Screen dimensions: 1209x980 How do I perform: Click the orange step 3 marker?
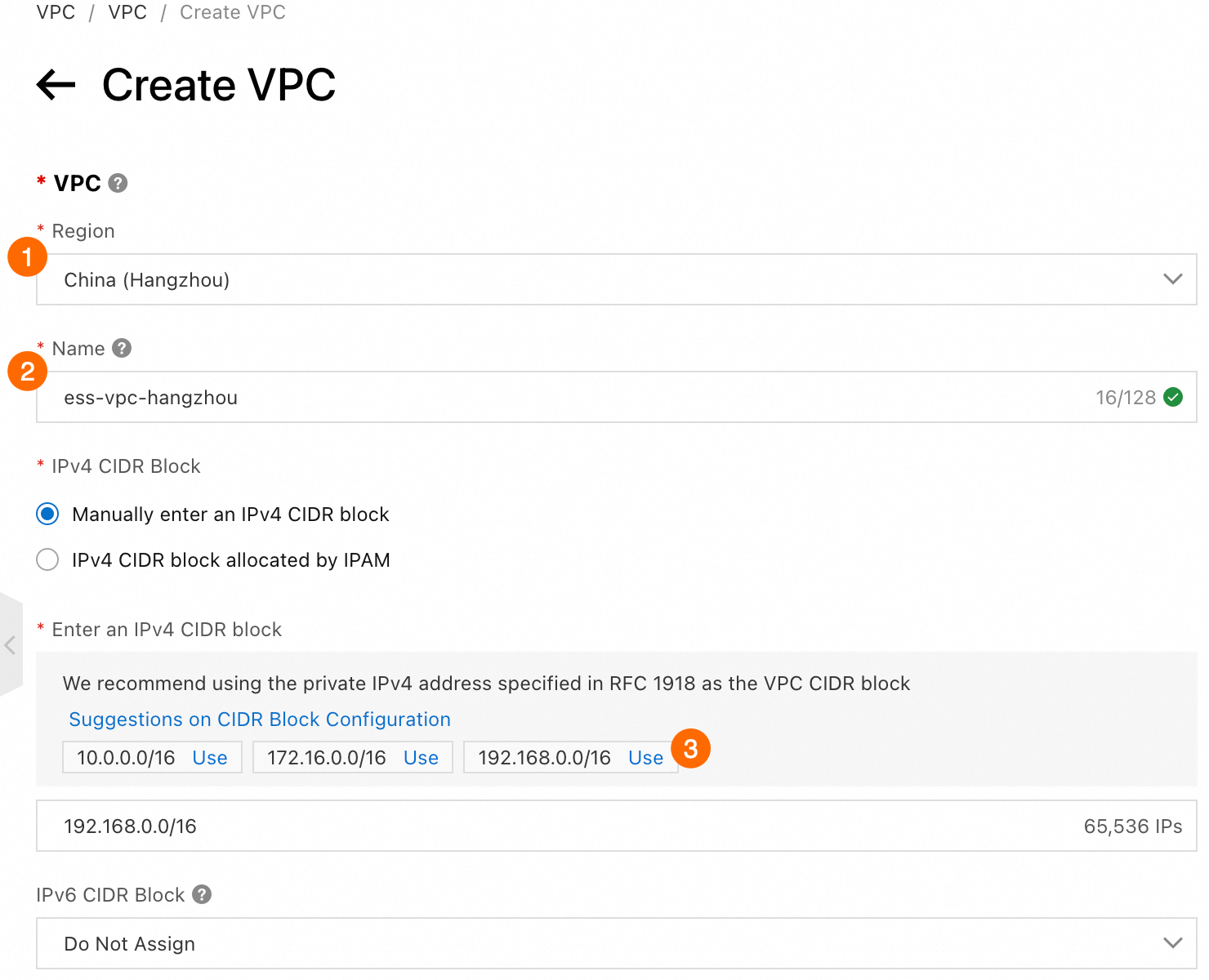[690, 749]
